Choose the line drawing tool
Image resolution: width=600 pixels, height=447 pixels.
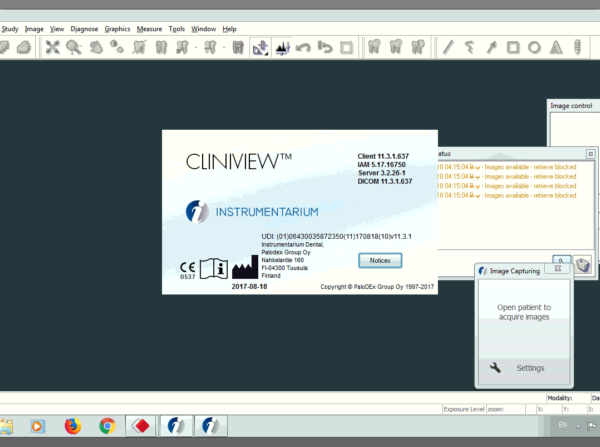click(448, 47)
